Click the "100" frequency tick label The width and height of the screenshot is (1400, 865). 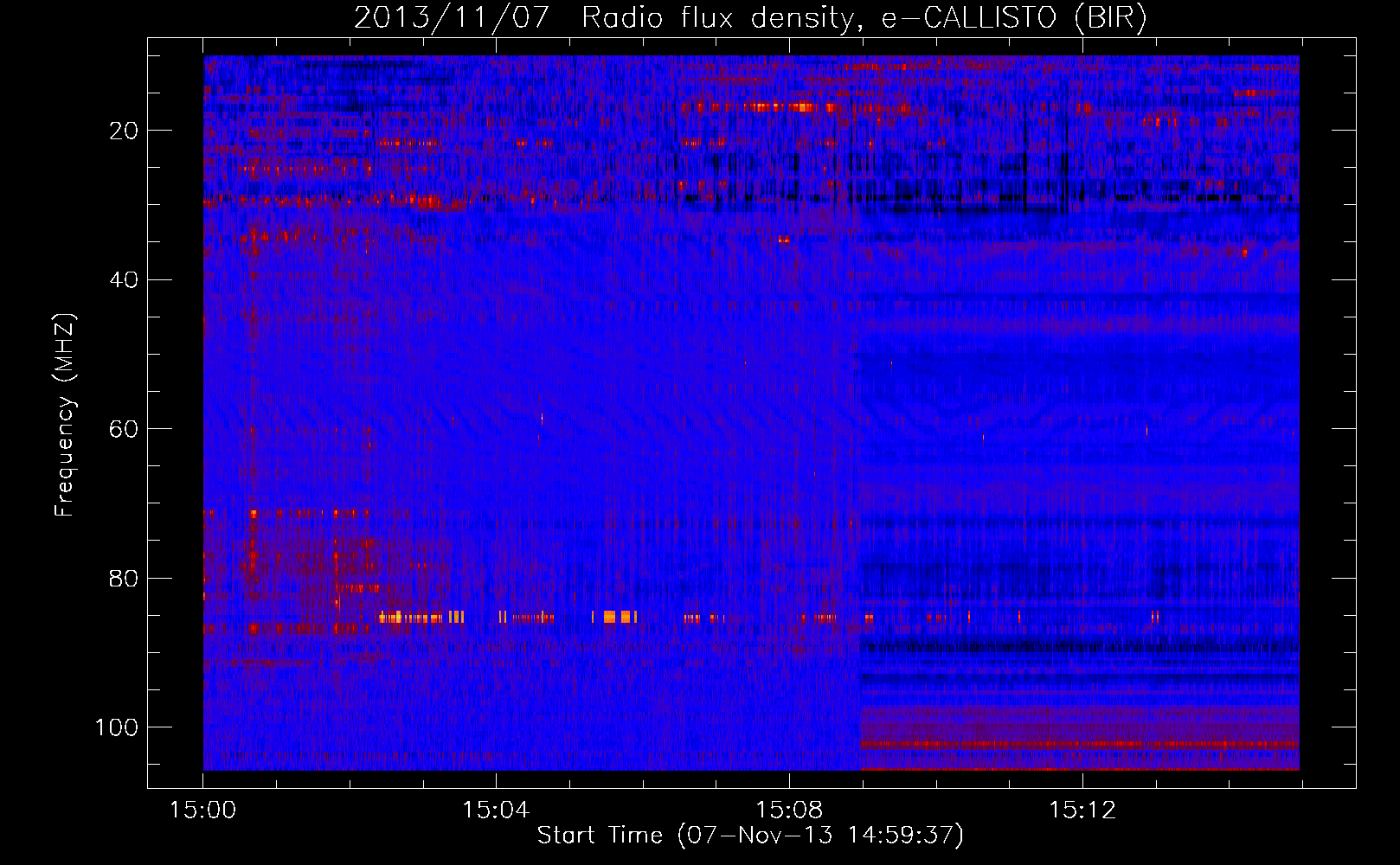117,727
